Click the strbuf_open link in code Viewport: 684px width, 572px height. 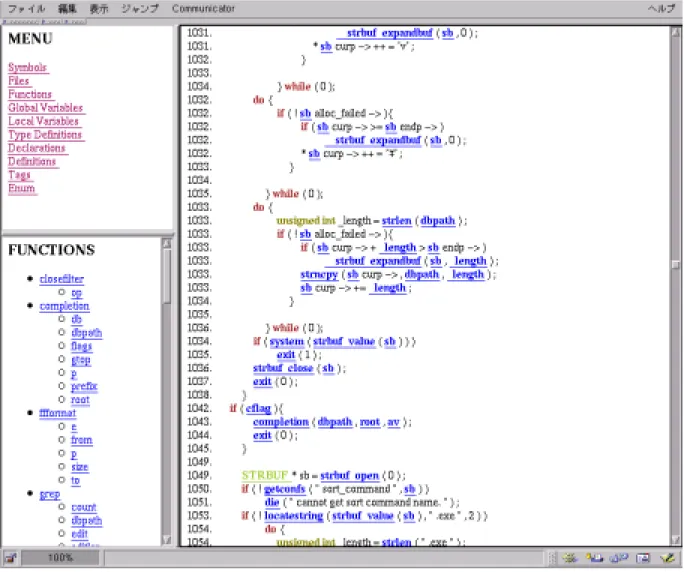349,476
